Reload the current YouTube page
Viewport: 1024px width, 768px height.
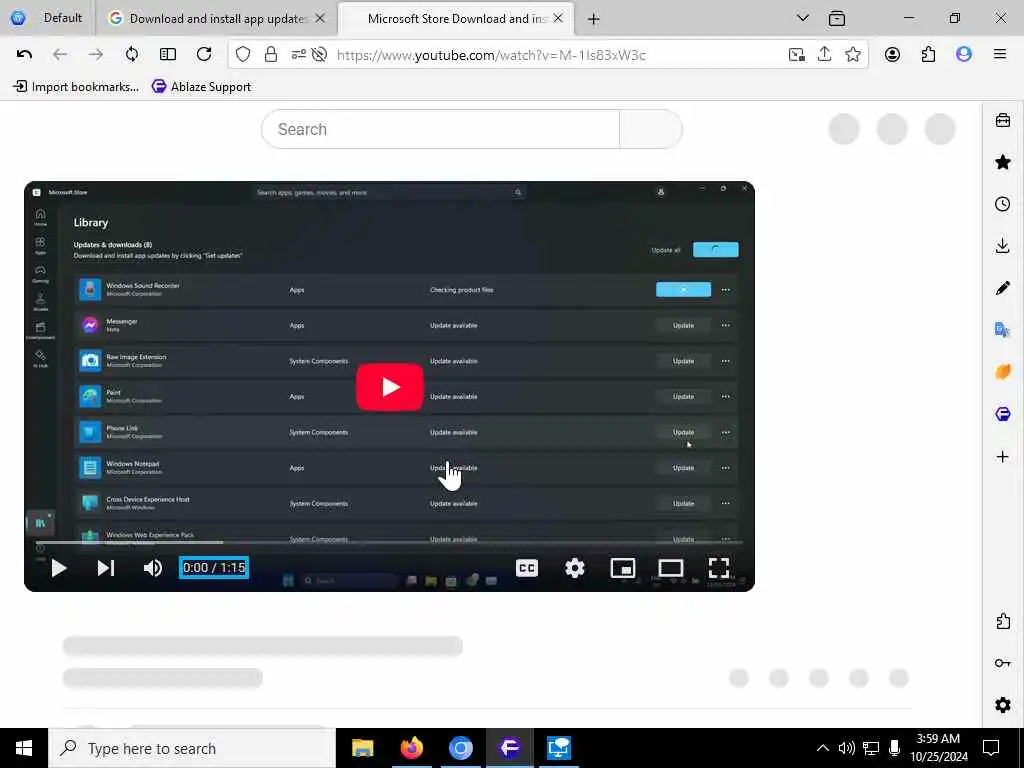pos(204,55)
